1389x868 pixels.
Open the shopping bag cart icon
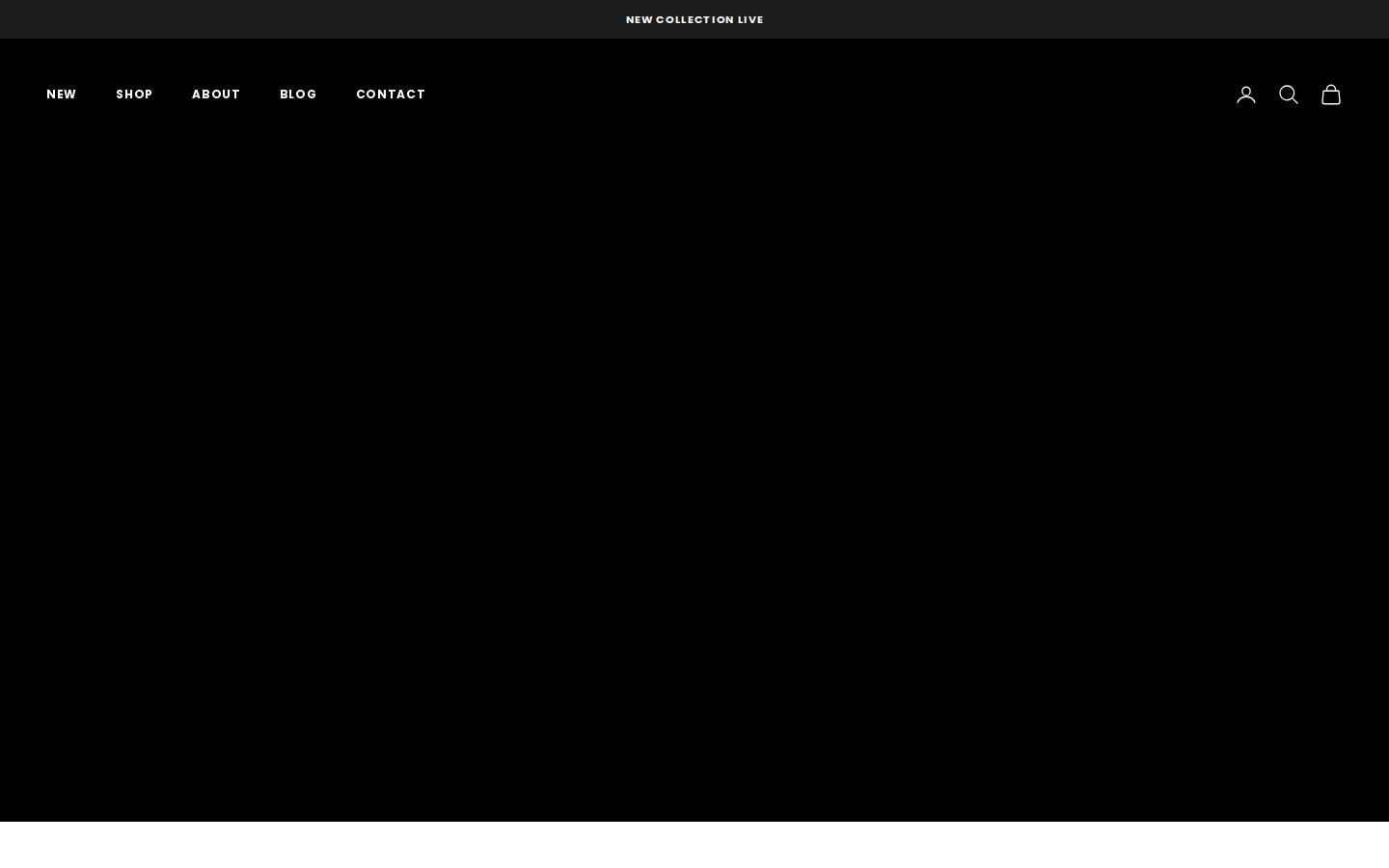point(1331,95)
